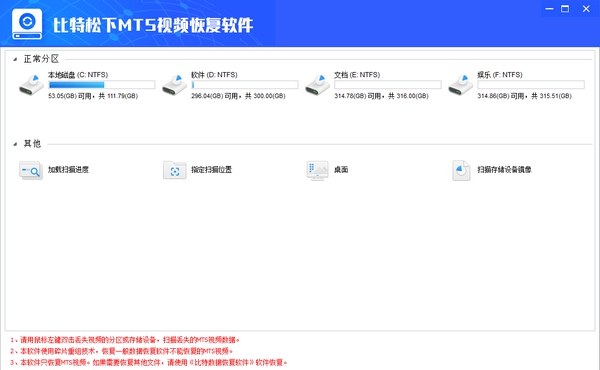Click the 加载扫描进度 magnifier icon
Viewport: 600px width, 370px height.
(31, 170)
